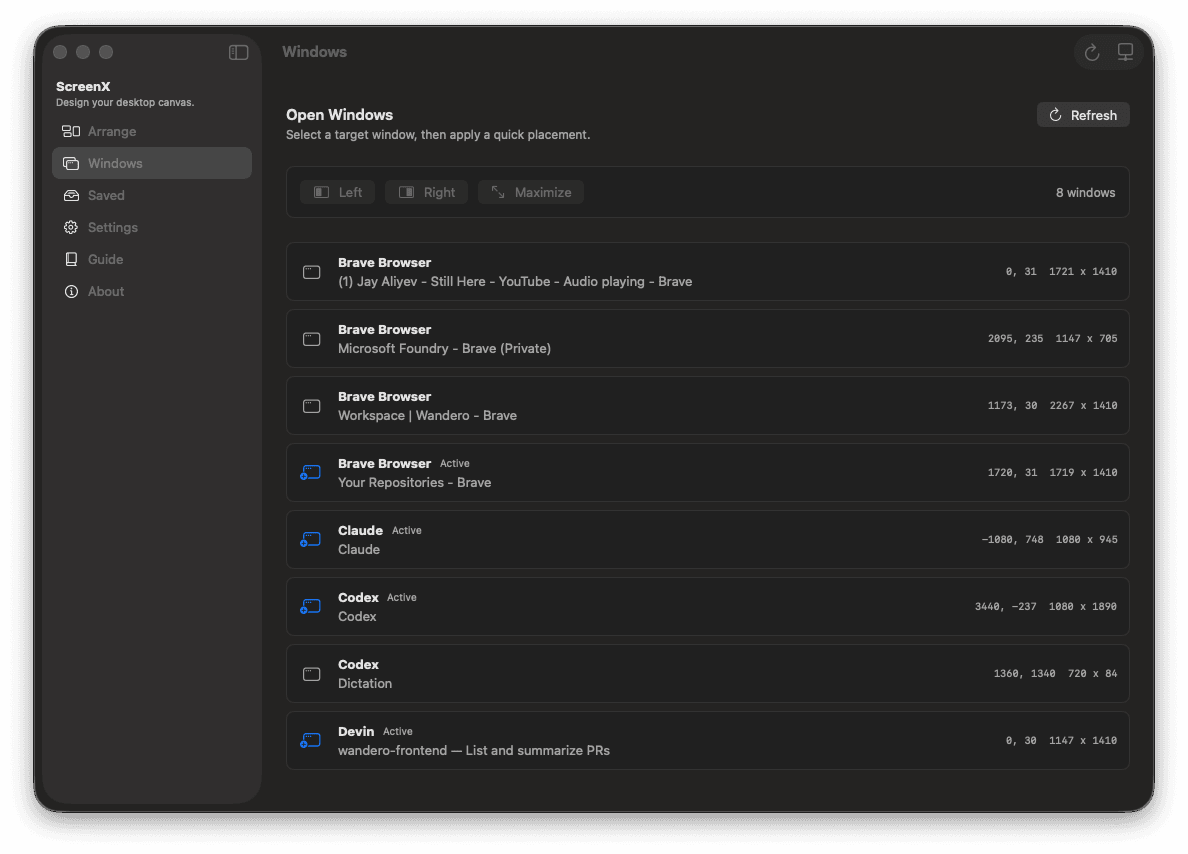The image size is (1188, 854).
Task: Click the Windows sidebar icon
Action: point(71,164)
